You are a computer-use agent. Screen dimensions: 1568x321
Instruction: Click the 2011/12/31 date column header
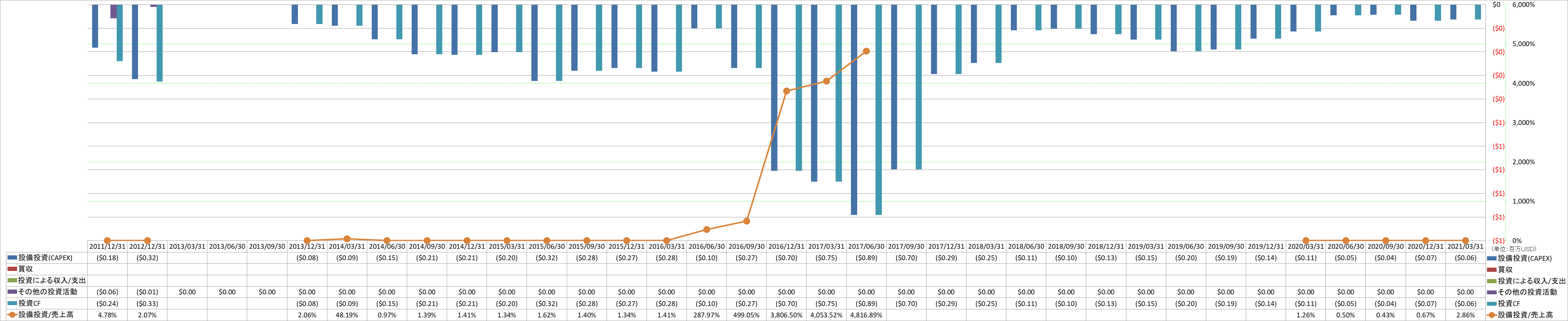107,247
